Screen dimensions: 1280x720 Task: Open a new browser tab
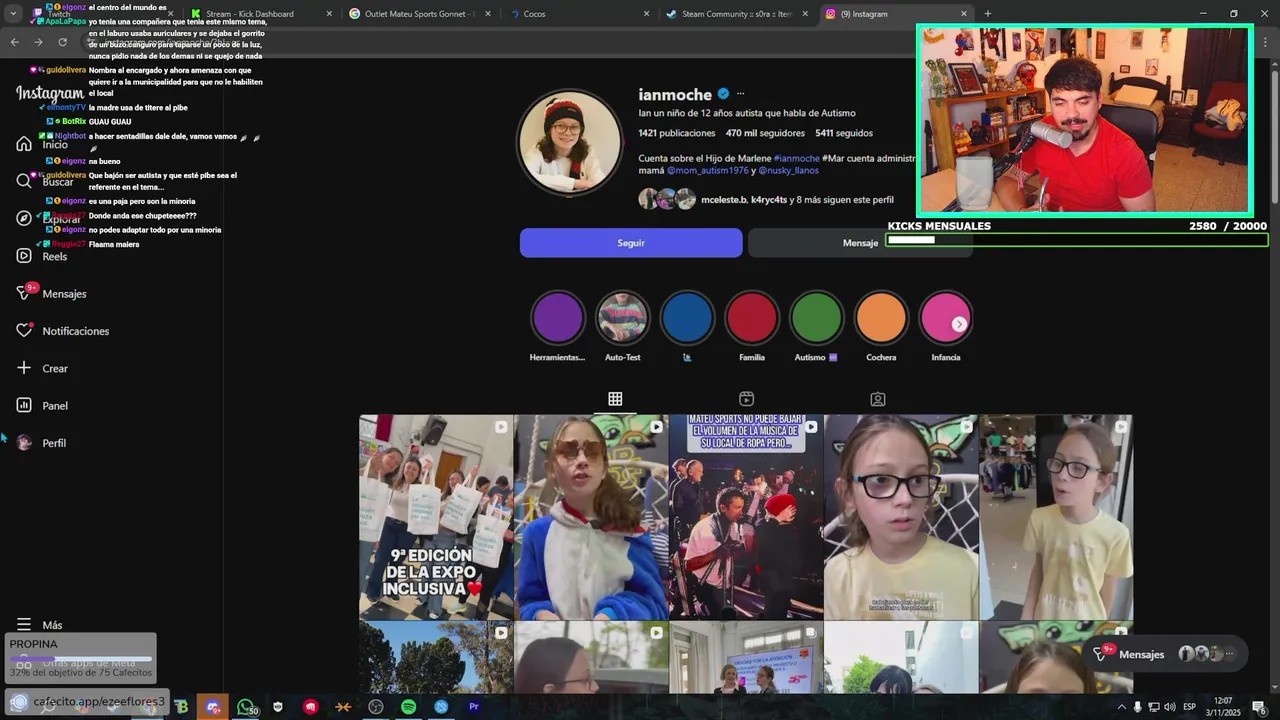987,14
